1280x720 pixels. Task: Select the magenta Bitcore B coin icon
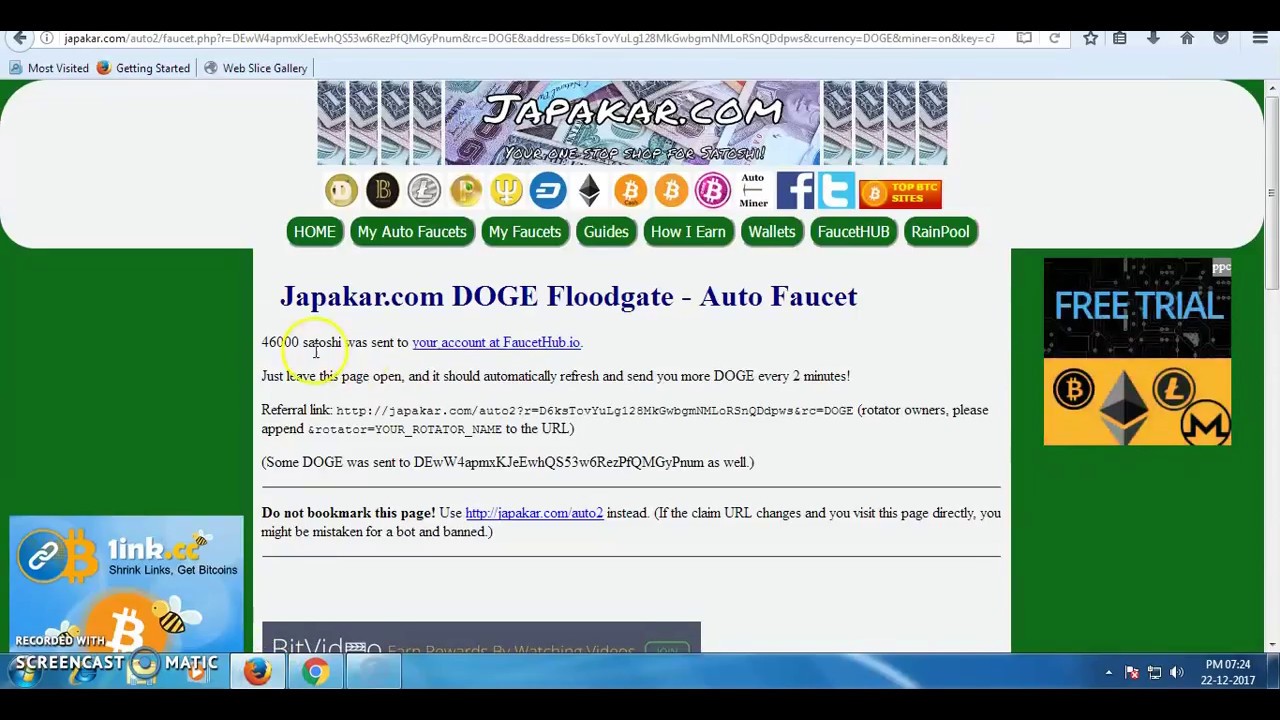[x=713, y=190]
